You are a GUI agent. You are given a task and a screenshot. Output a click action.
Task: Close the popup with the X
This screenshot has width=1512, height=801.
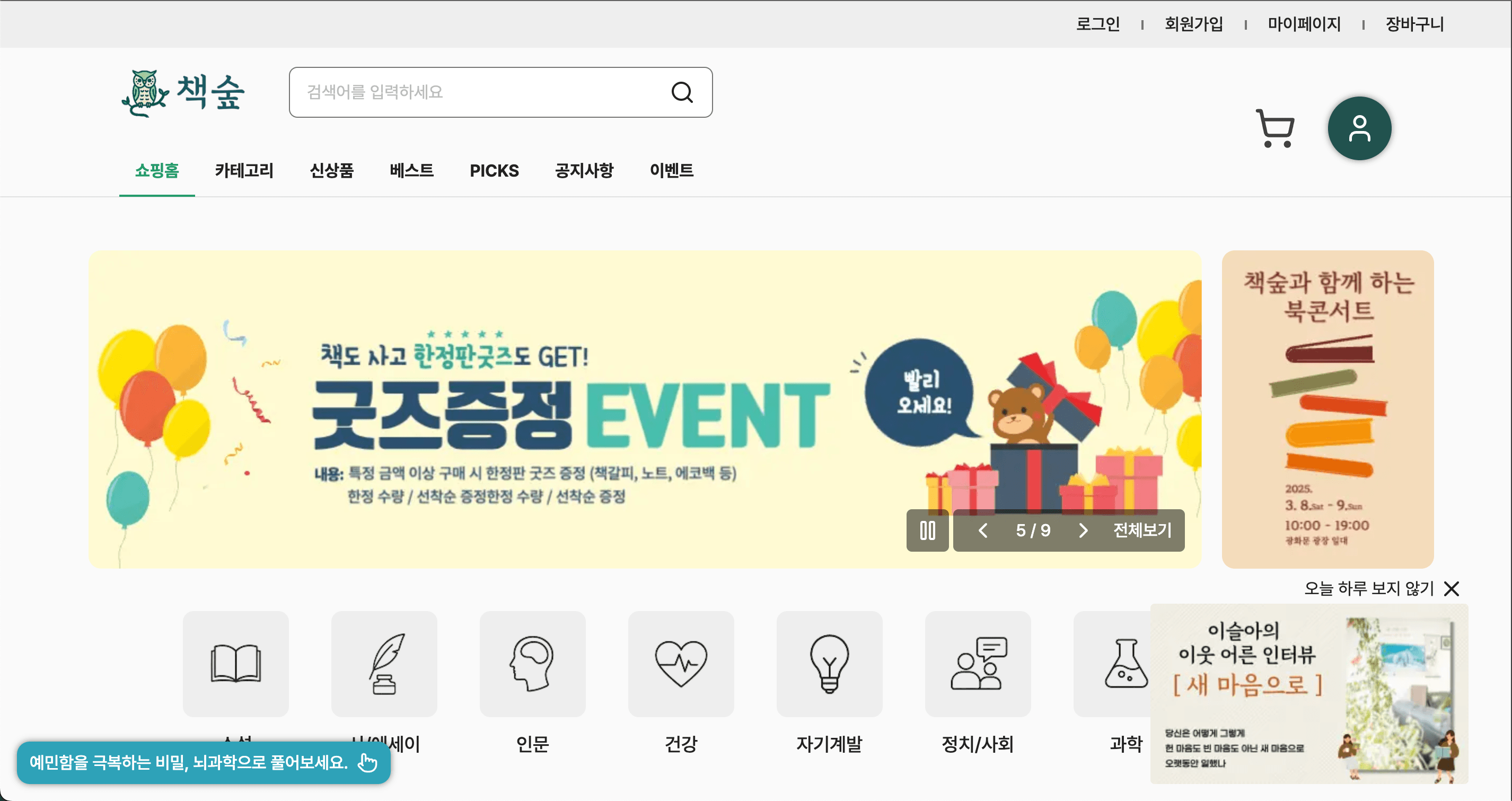(x=1452, y=588)
